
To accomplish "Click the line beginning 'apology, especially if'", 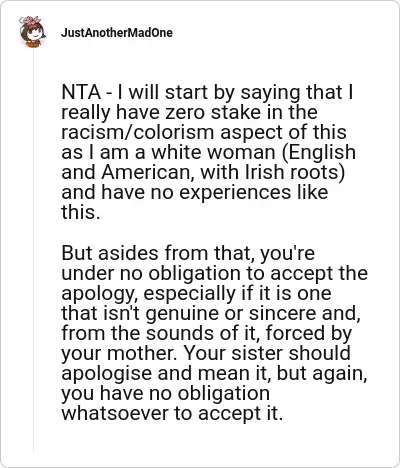I will tap(196, 293).
